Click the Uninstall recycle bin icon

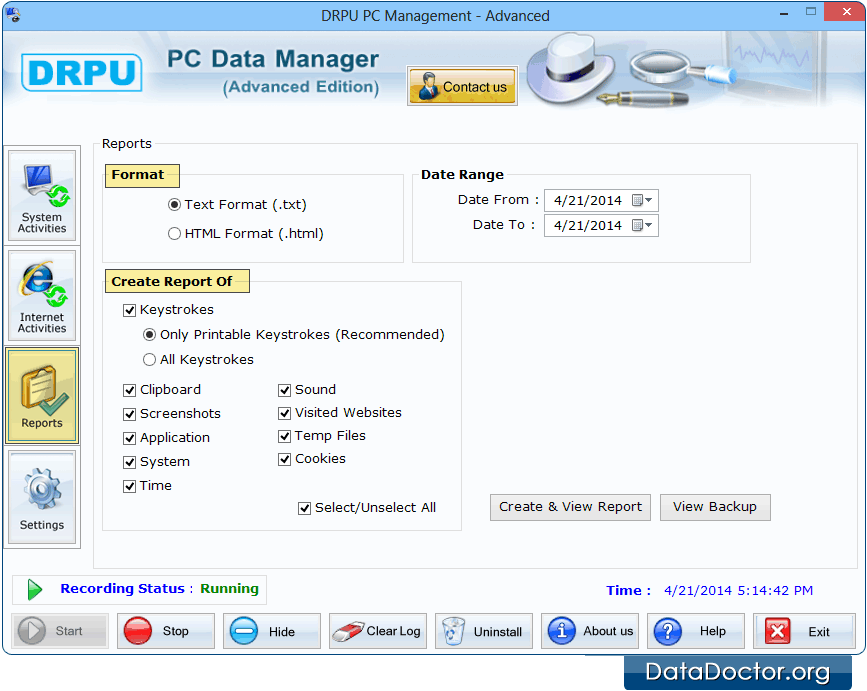click(x=453, y=631)
